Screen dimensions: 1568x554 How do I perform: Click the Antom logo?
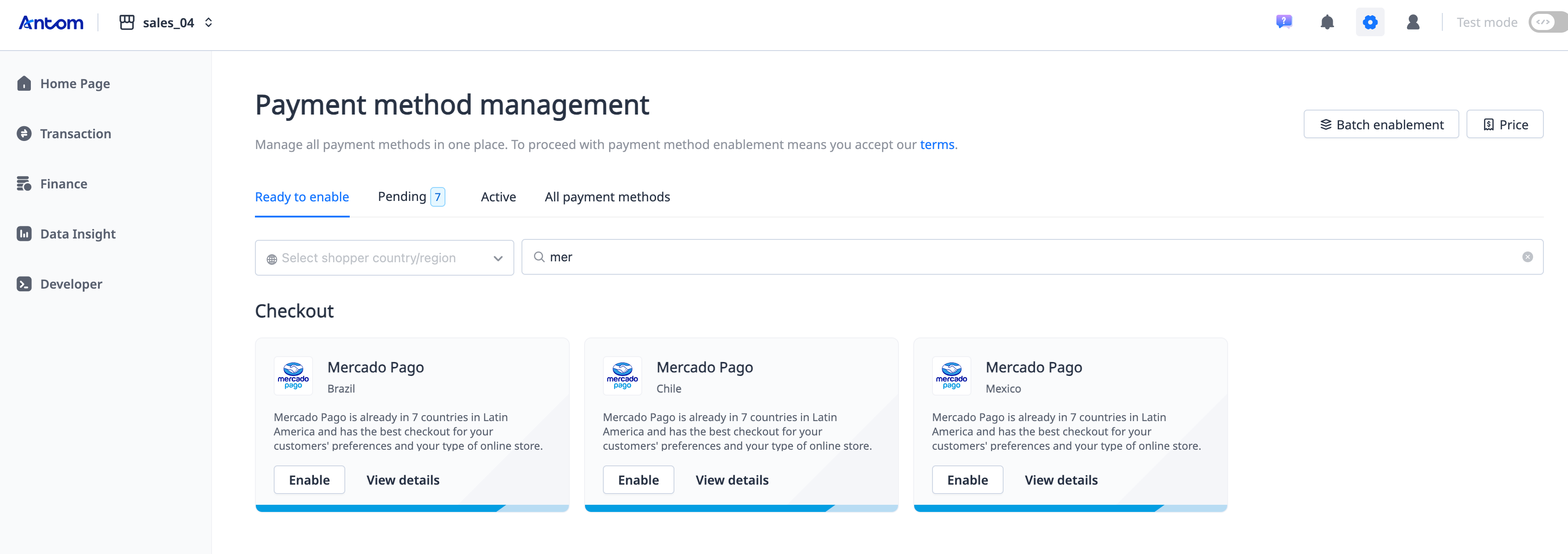[51, 22]
